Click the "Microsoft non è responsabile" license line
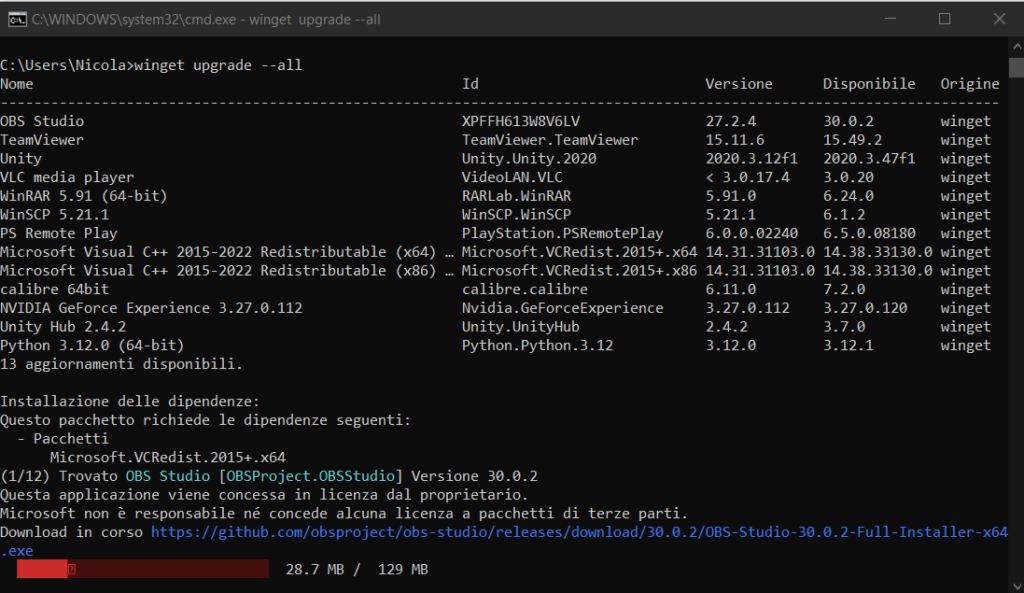 tap(344, 513)
